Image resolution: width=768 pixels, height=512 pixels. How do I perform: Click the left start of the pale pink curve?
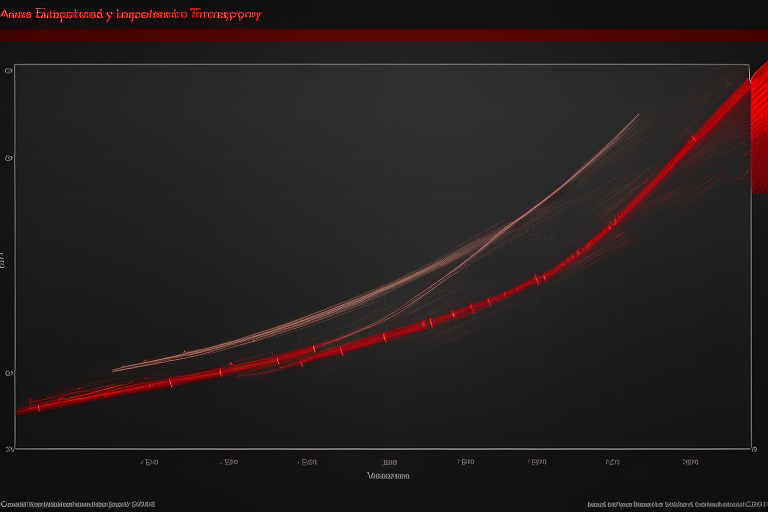(115, 370)
